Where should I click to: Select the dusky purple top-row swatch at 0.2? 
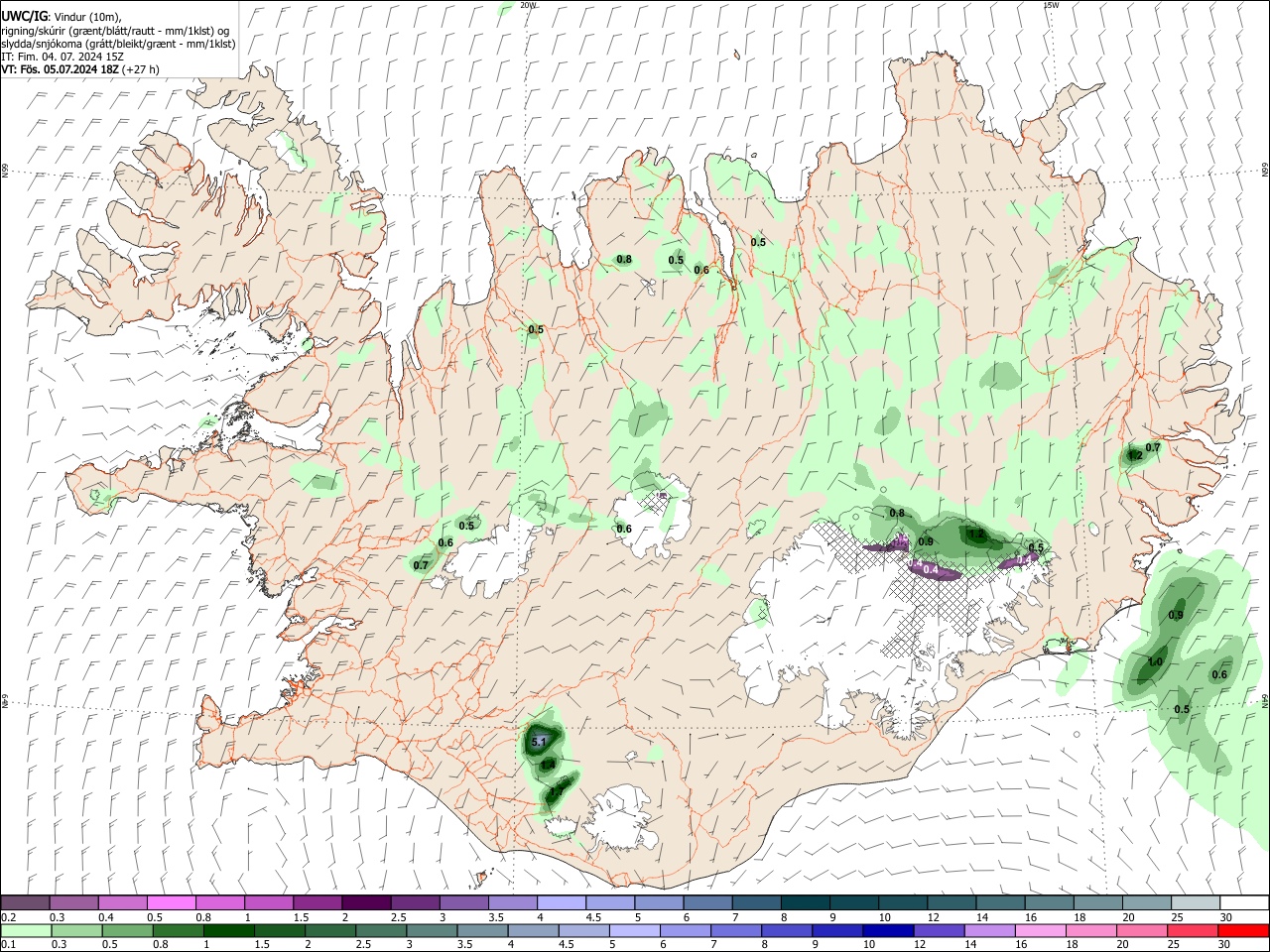[x=27, y=902]
